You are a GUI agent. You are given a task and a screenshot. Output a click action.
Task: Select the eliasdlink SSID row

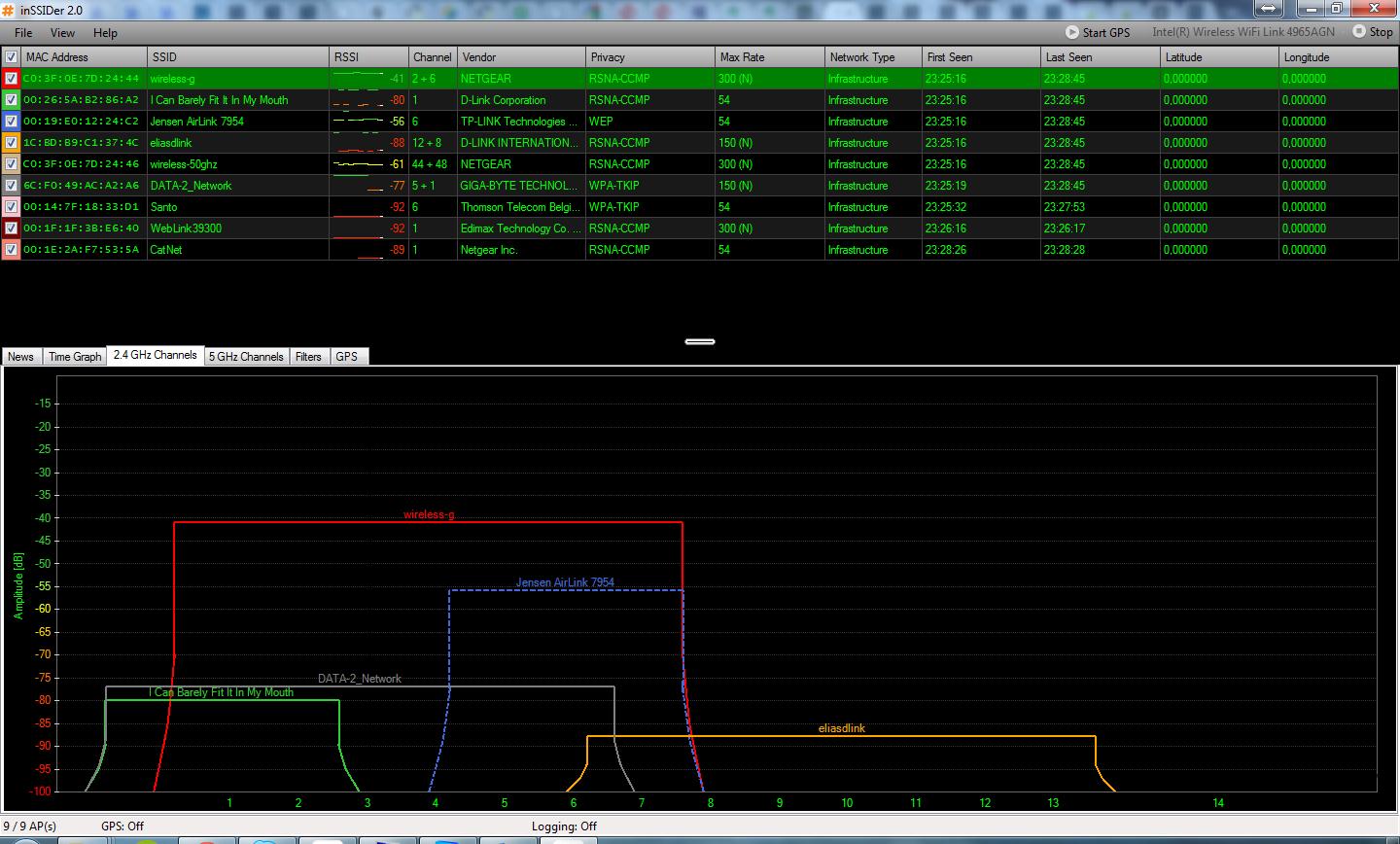[171, 143]
